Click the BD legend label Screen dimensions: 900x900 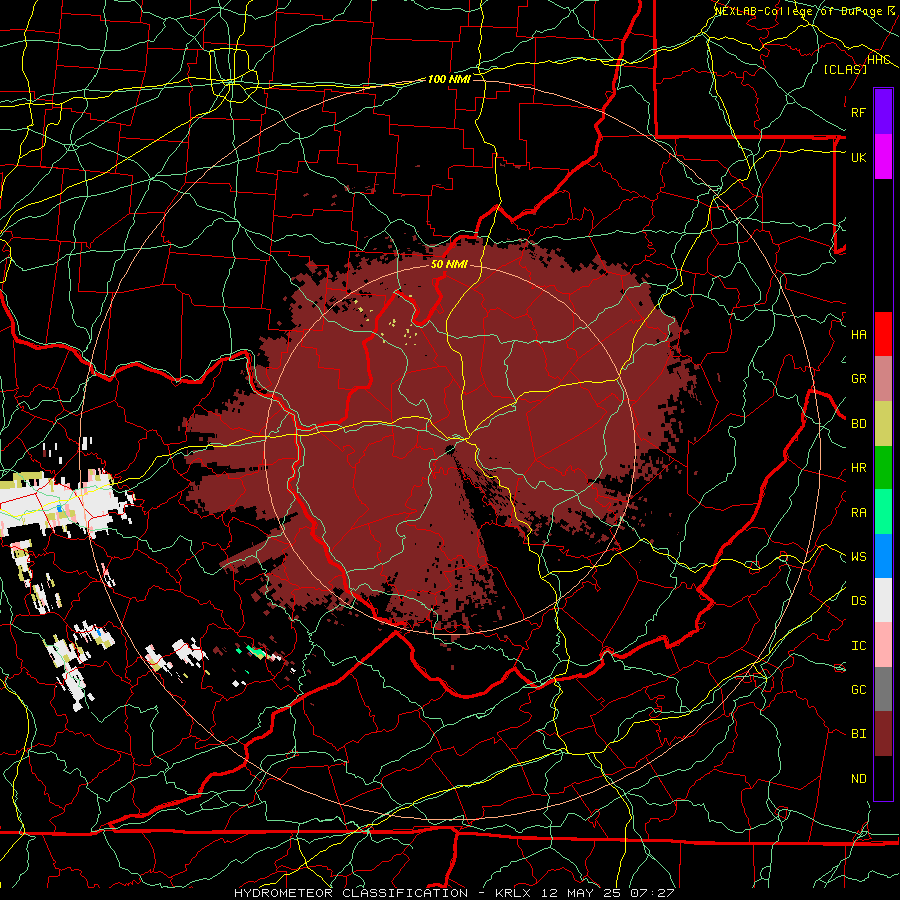tap(858, 424)
